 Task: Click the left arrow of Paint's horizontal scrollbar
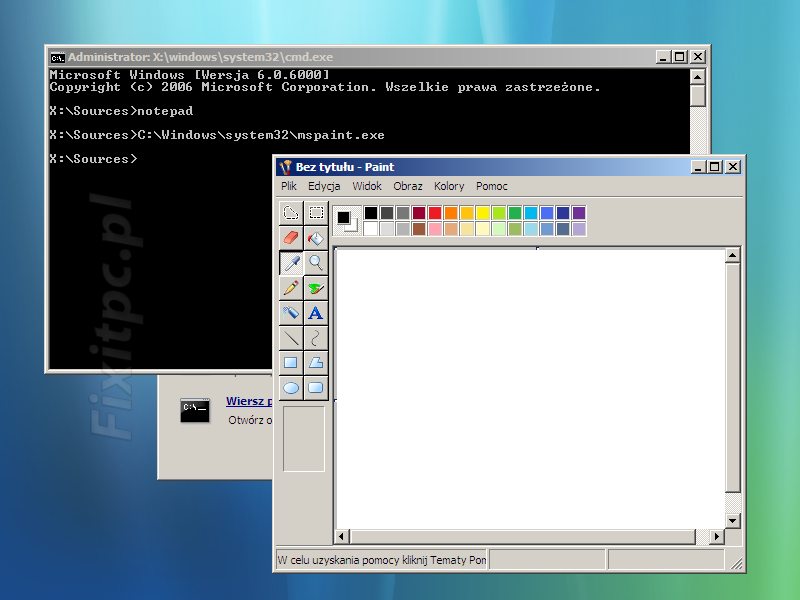pos(341,536)
